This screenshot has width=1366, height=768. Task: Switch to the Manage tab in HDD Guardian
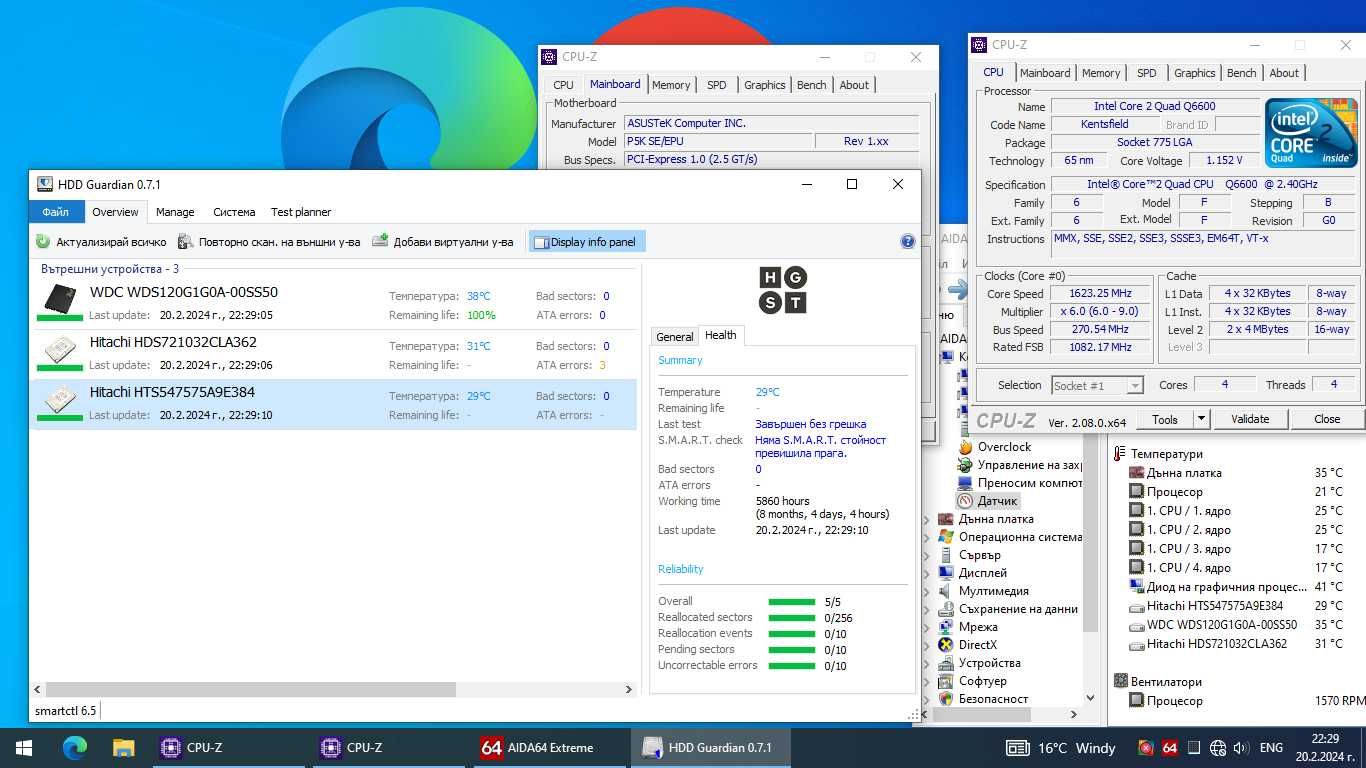pyautogui.click(x=175, y=212)
